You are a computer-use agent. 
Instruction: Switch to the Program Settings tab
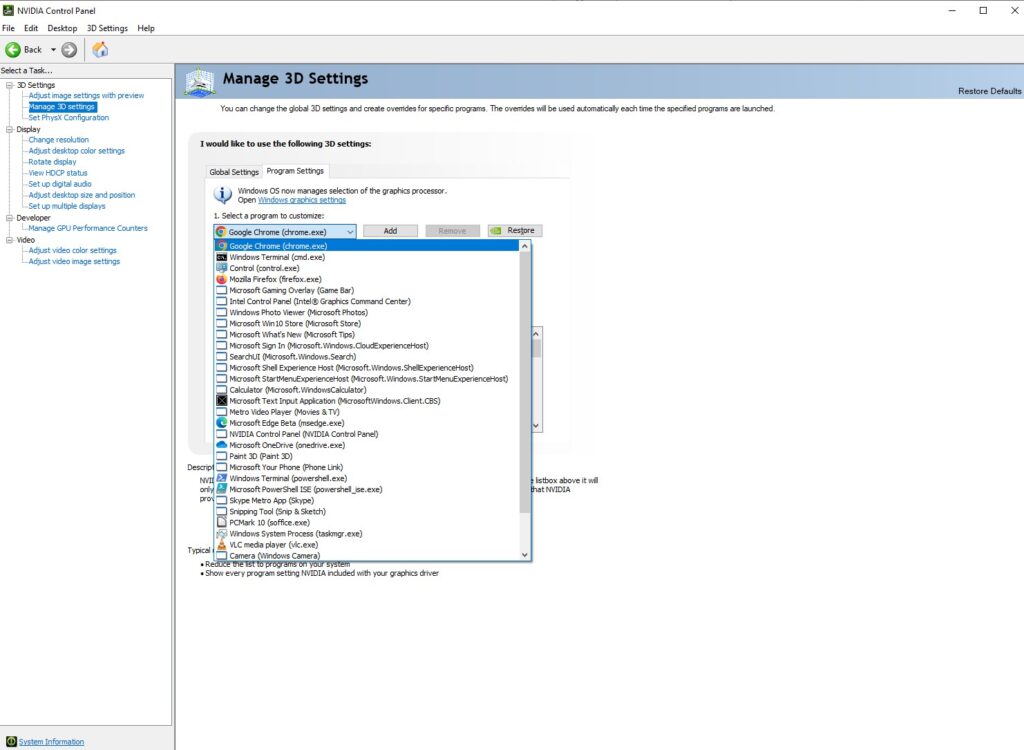pyautogui.click(x=295, y=171)
